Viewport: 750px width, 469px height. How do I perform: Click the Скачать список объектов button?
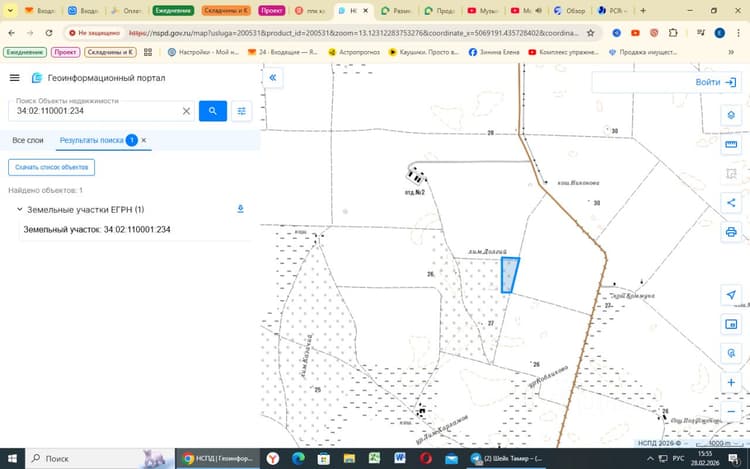tap(51, 167)
